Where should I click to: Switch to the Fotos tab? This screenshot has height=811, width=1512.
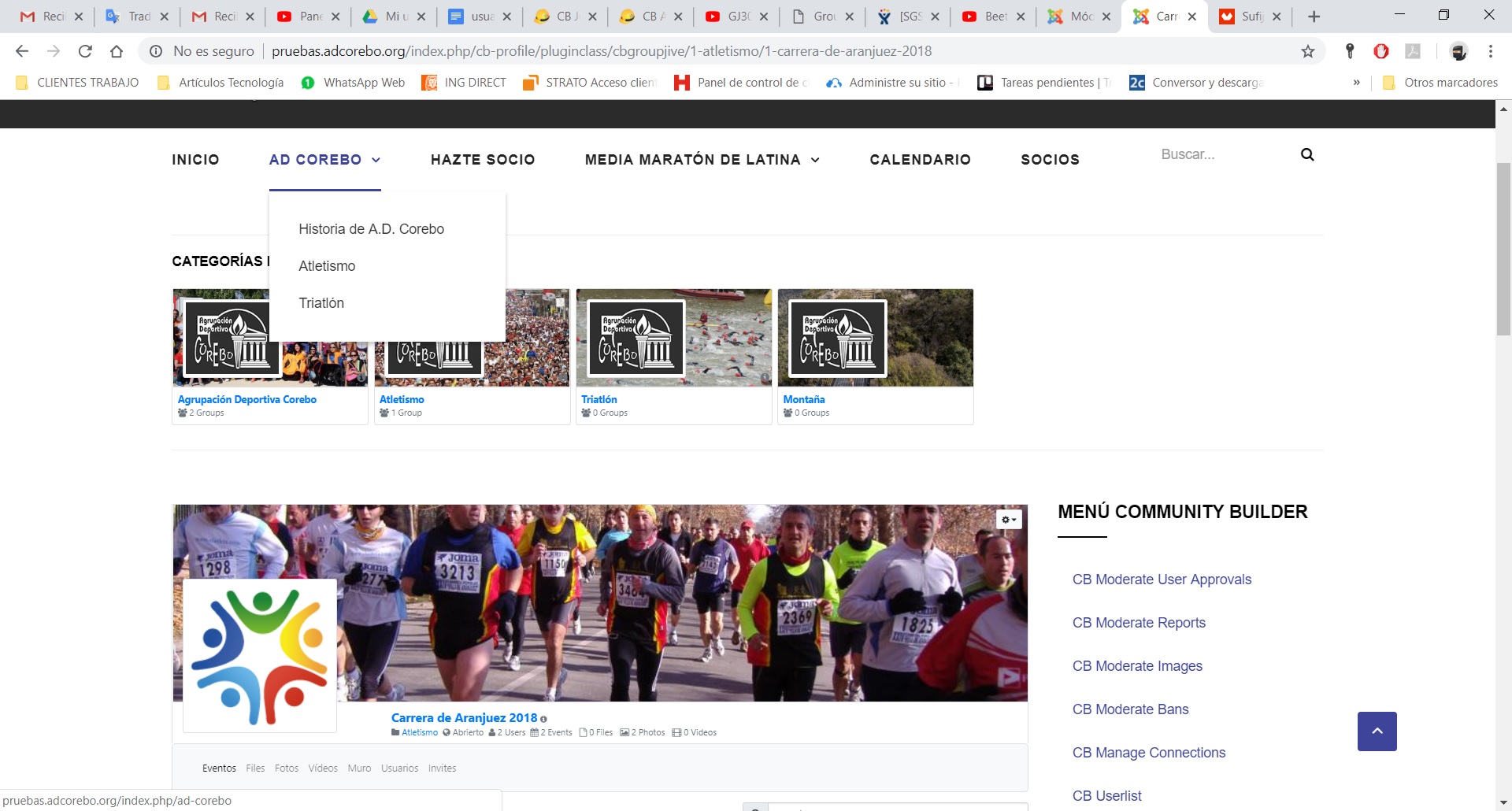(287, 768)
